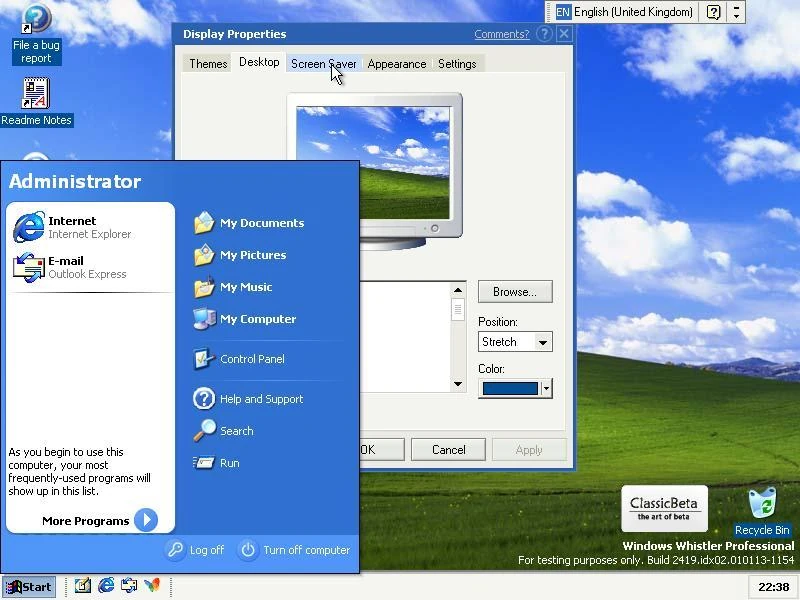
Task: Switch to the Screen Saver tab
Action: click(x=323, y=63)
